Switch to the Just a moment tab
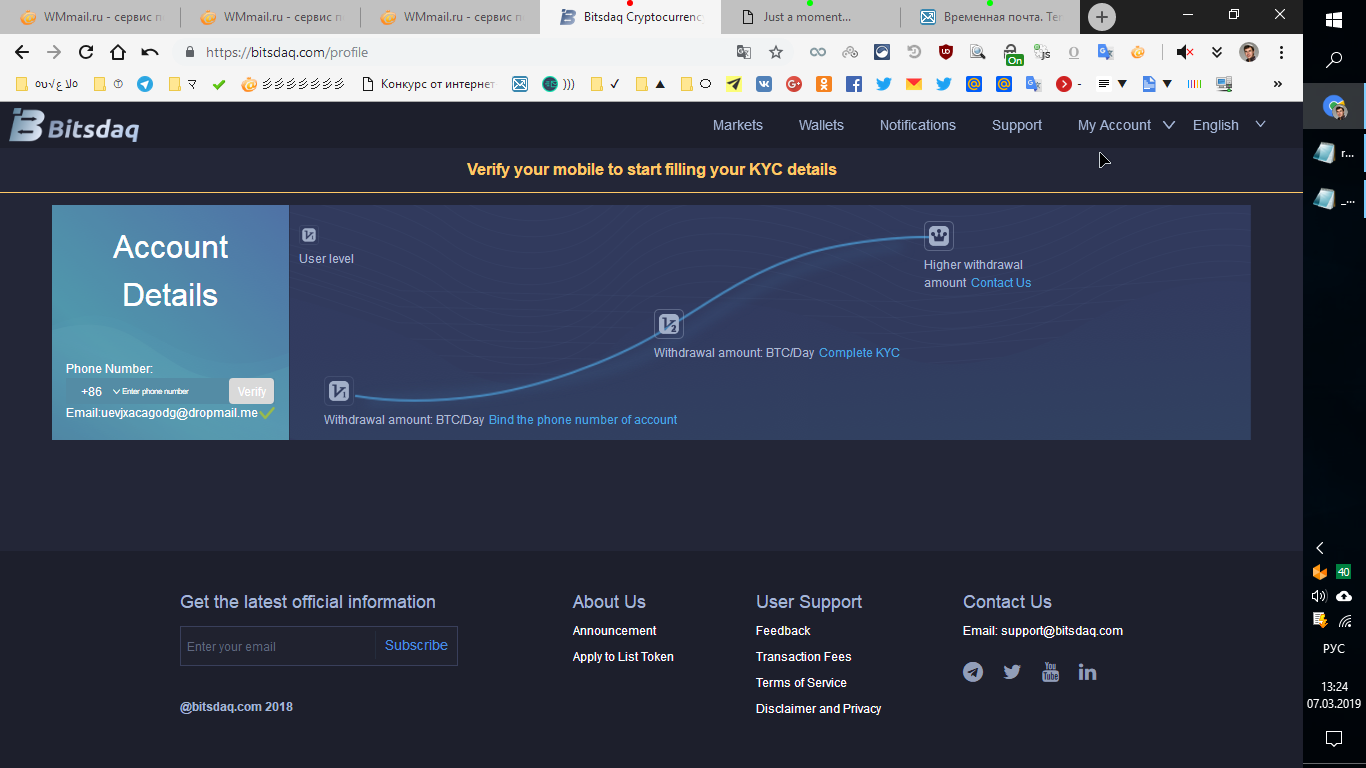This screenshot has width=1366, height=768. click(x=810, y=17)
